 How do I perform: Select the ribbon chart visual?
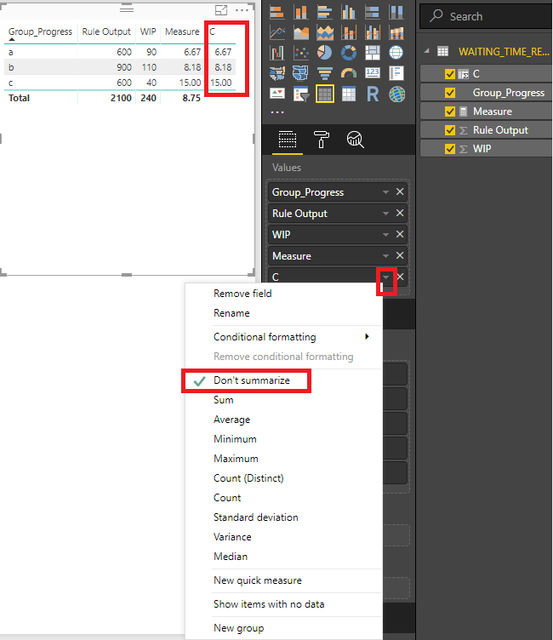396,33
